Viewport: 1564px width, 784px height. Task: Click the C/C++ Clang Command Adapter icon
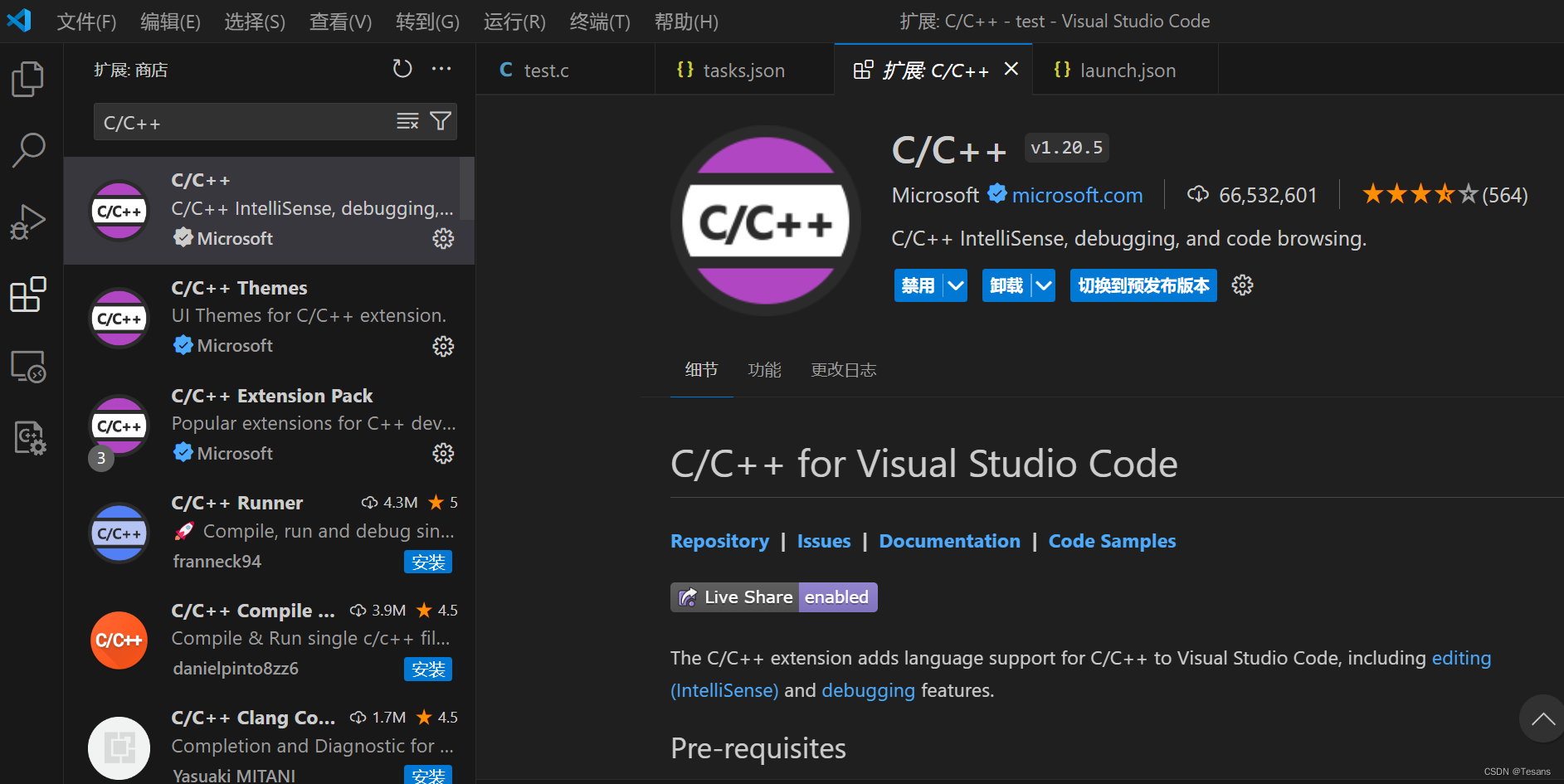coord(119,747)
